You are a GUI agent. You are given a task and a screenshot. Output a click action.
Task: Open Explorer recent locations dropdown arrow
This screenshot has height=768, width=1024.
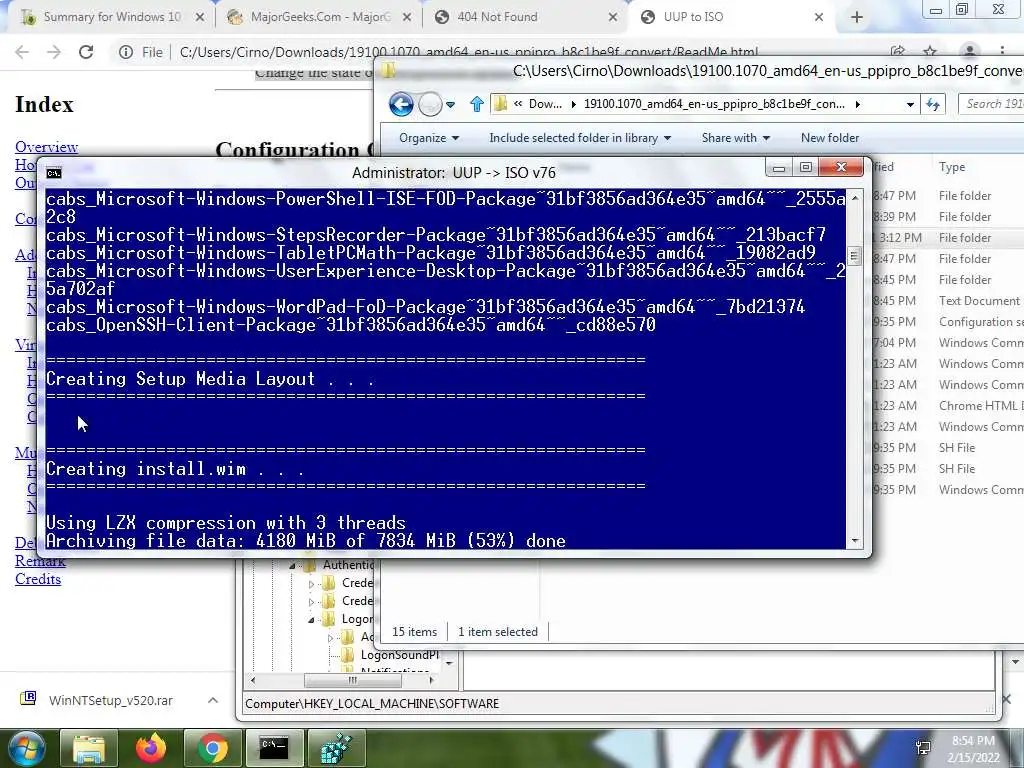click(450, 104)
